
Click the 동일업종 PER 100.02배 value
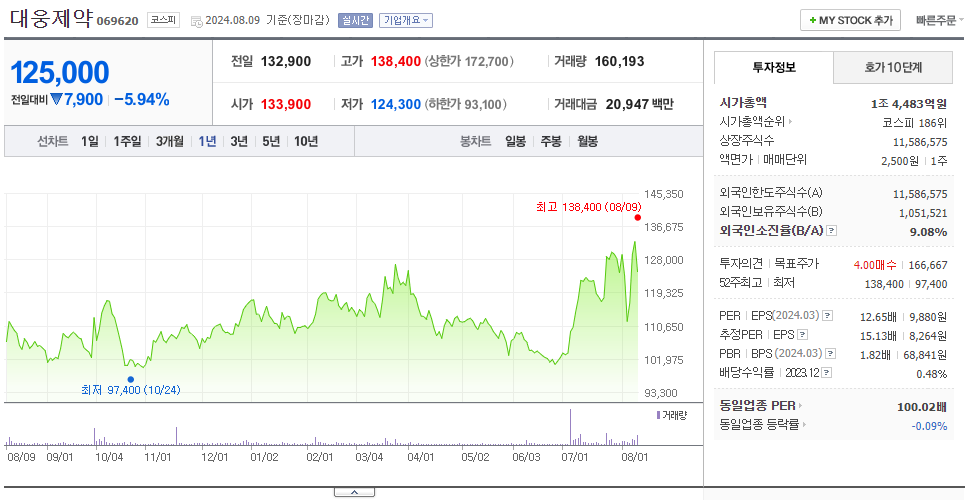(922, 407)
